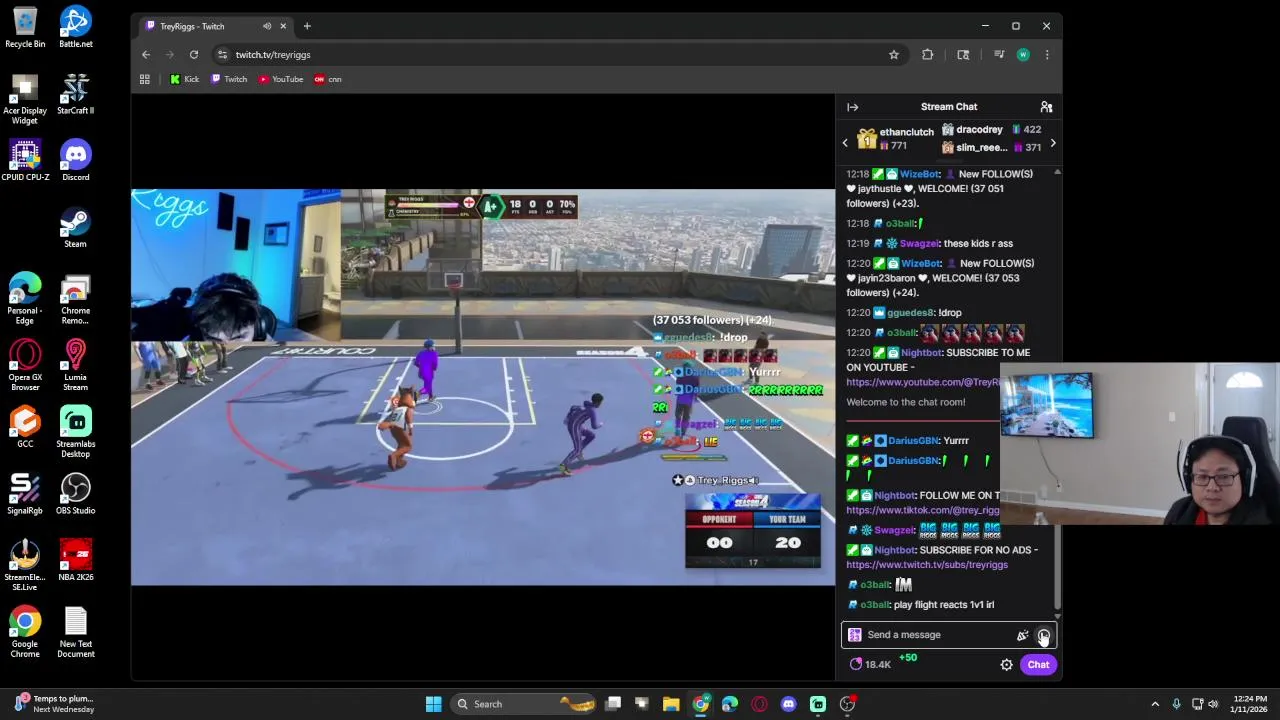View site information icon in address bar
The height and width of the screenshot is (720, 1280).
coord(222,55)
